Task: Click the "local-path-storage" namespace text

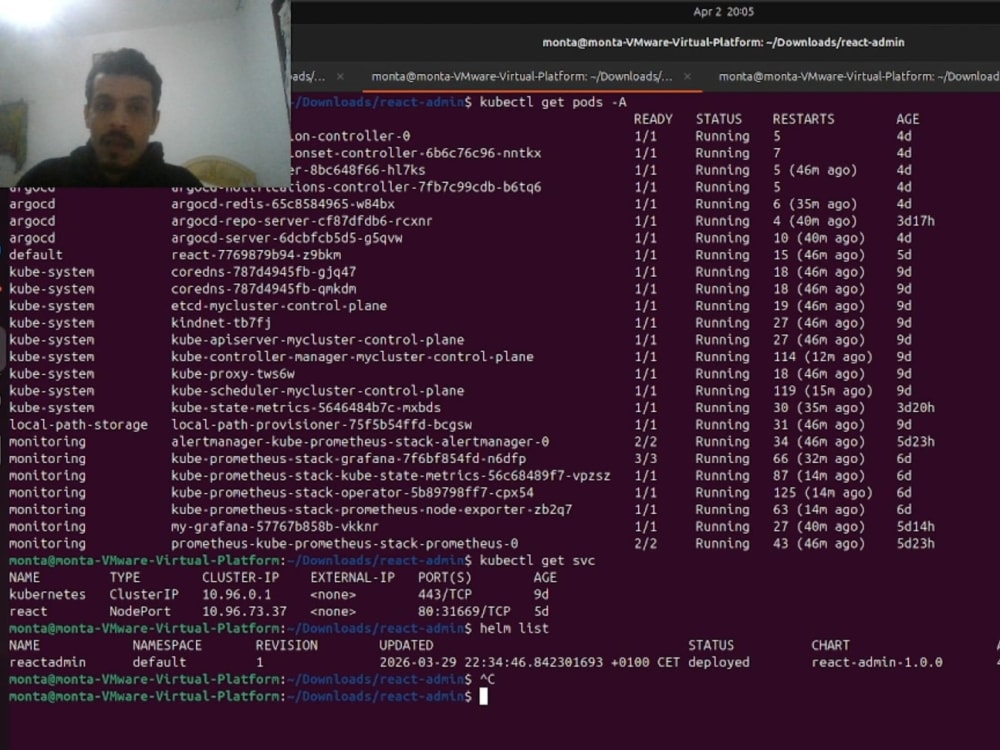Action: point(78,424)
